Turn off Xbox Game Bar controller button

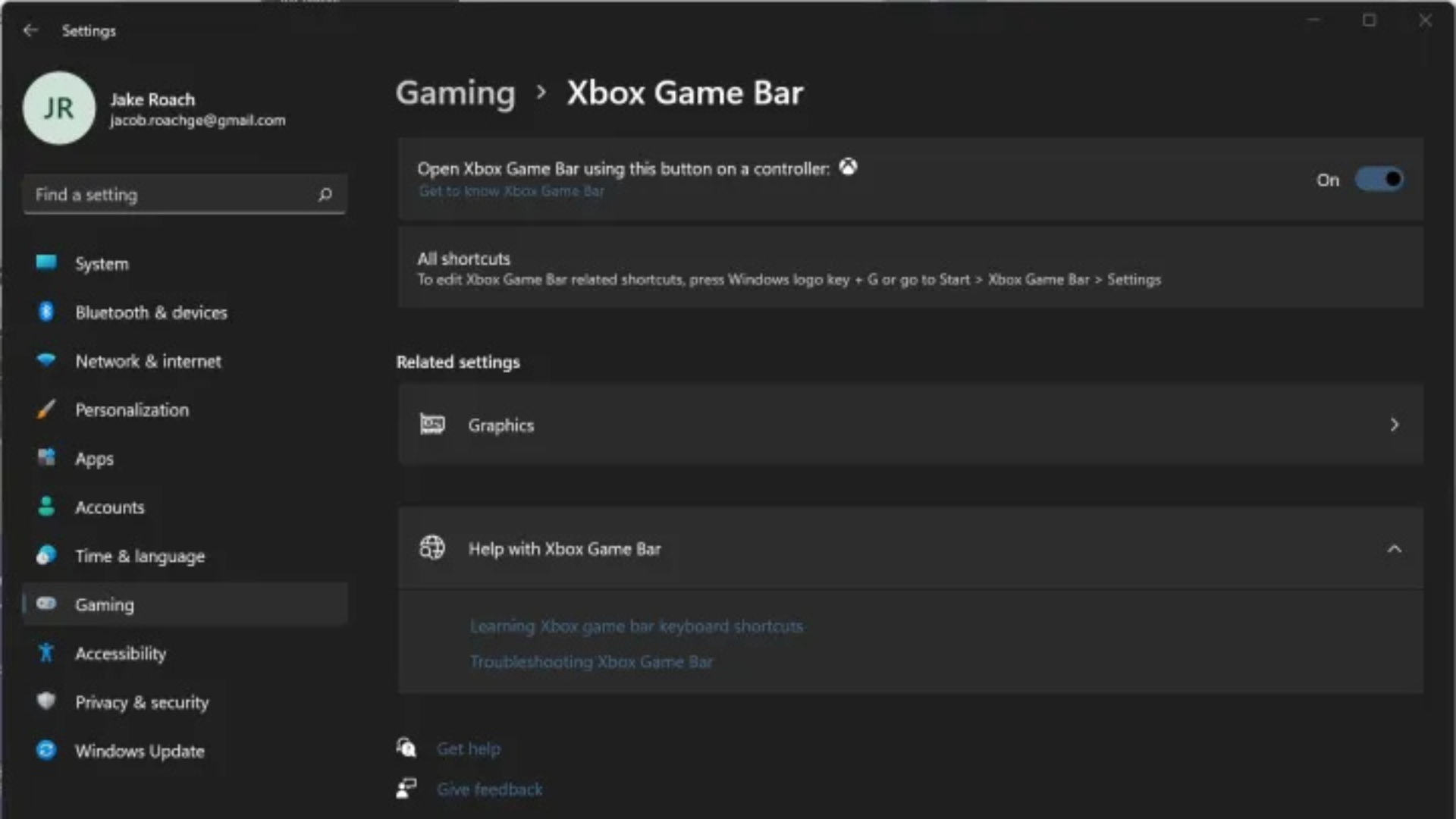click(x=1378, y=180)
